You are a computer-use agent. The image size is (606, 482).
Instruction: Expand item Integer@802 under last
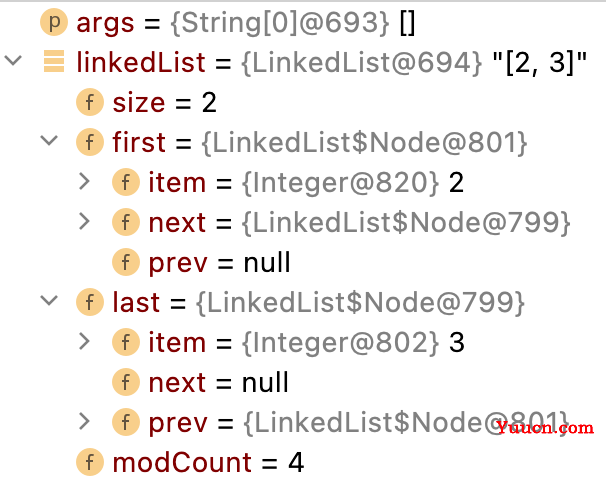(x=84, y=341)
